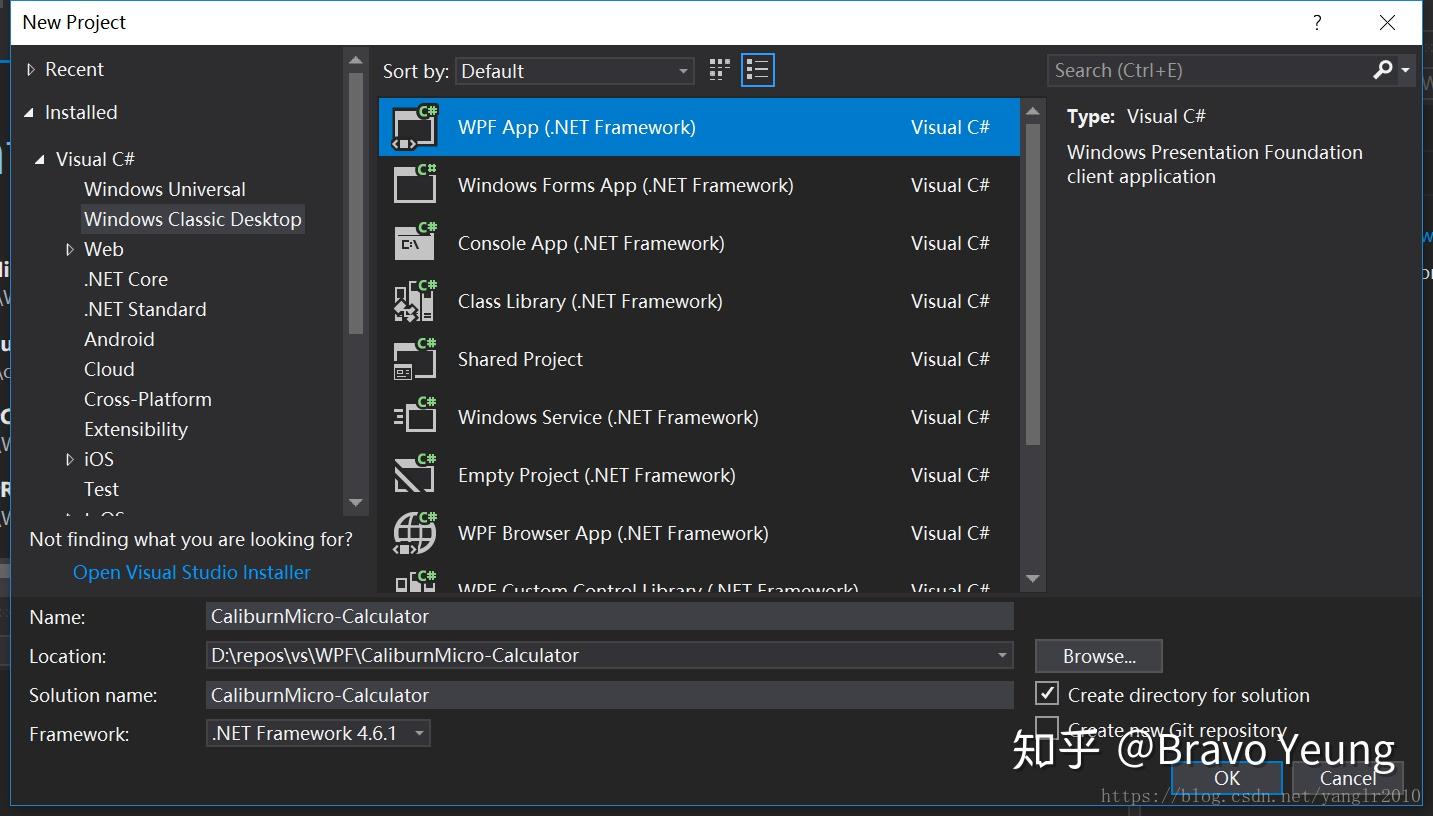Collapse the Installed tree node
The width and height of the screenshot is (1433, 816).
[x=29, y=113]
